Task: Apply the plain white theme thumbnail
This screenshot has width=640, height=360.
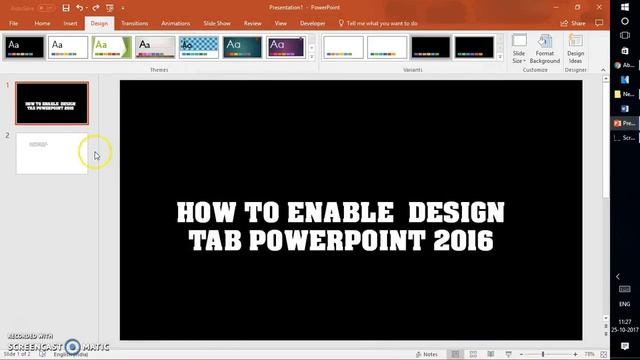Action: tap(68, 47)
